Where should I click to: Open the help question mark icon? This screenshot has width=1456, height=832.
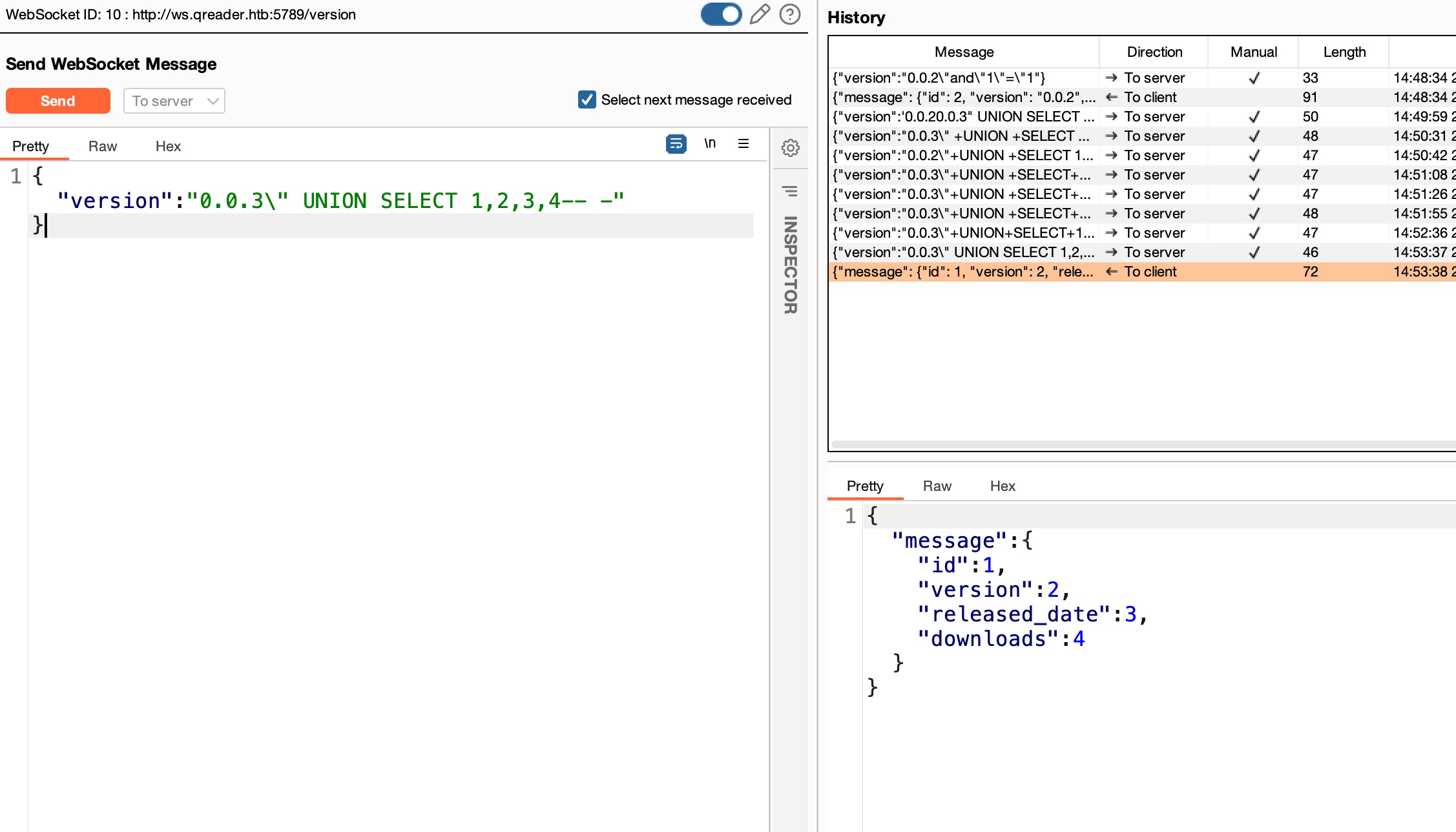tap(789, 14)
